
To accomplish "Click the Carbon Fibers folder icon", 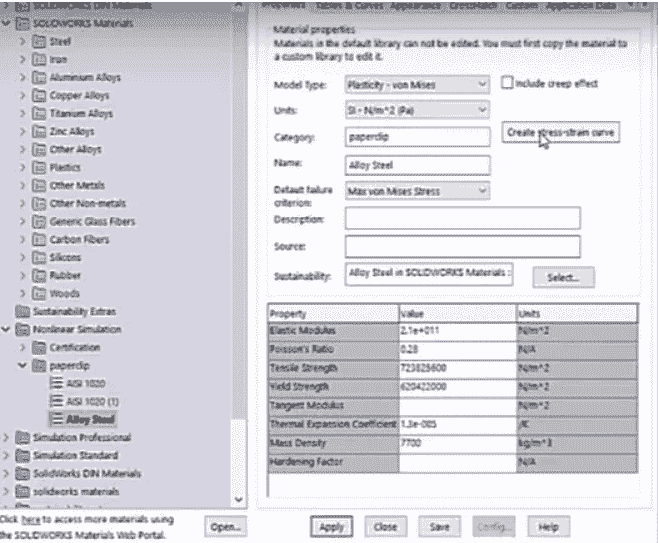I will 39,240.
